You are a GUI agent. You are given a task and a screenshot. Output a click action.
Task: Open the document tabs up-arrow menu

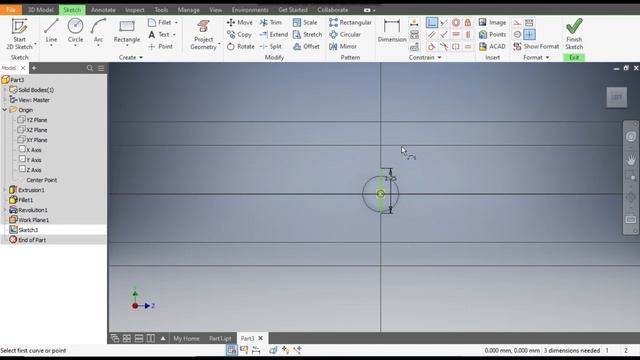pyautogui.click(x=163, y=338)
